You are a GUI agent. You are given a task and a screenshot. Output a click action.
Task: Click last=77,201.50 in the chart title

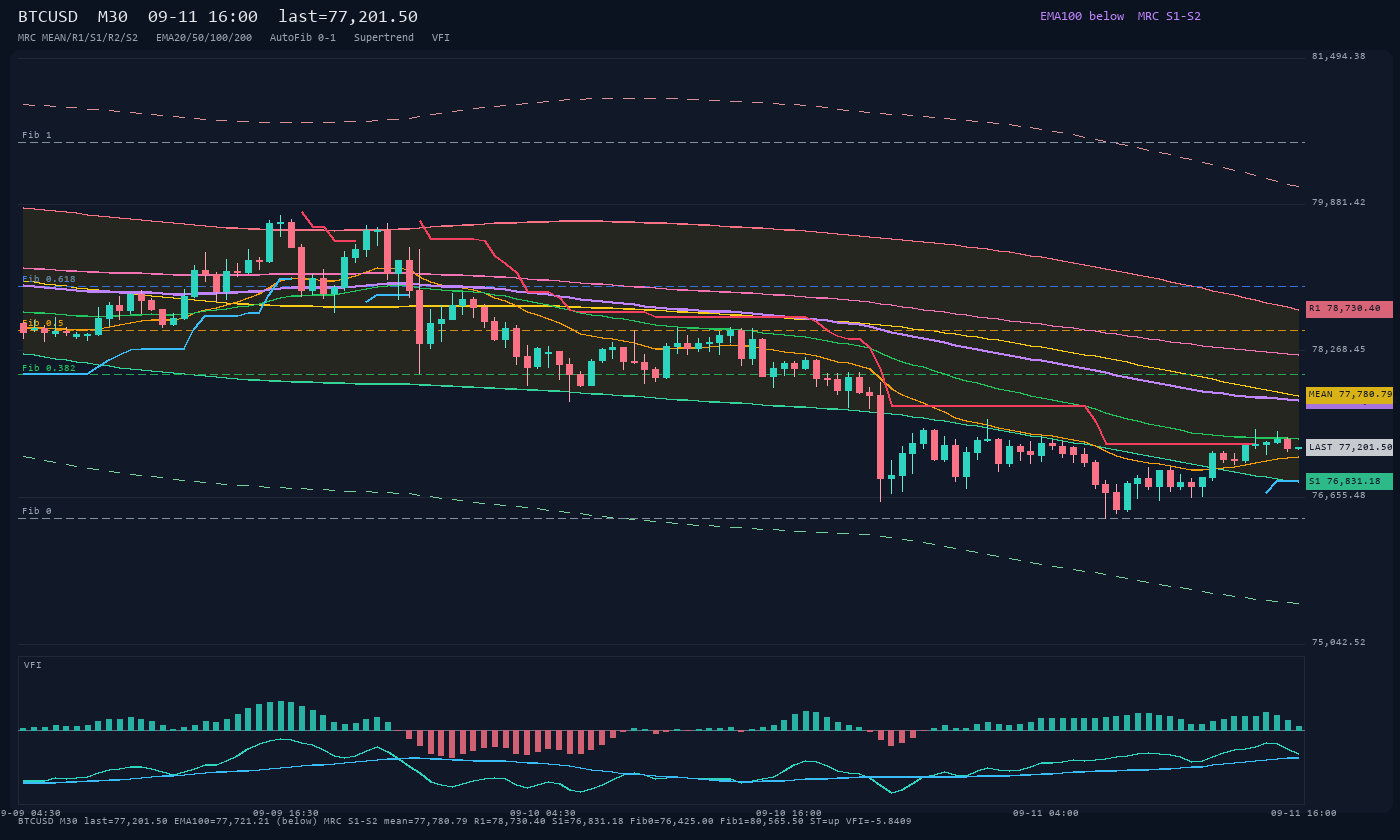click(x=348, y=16)
